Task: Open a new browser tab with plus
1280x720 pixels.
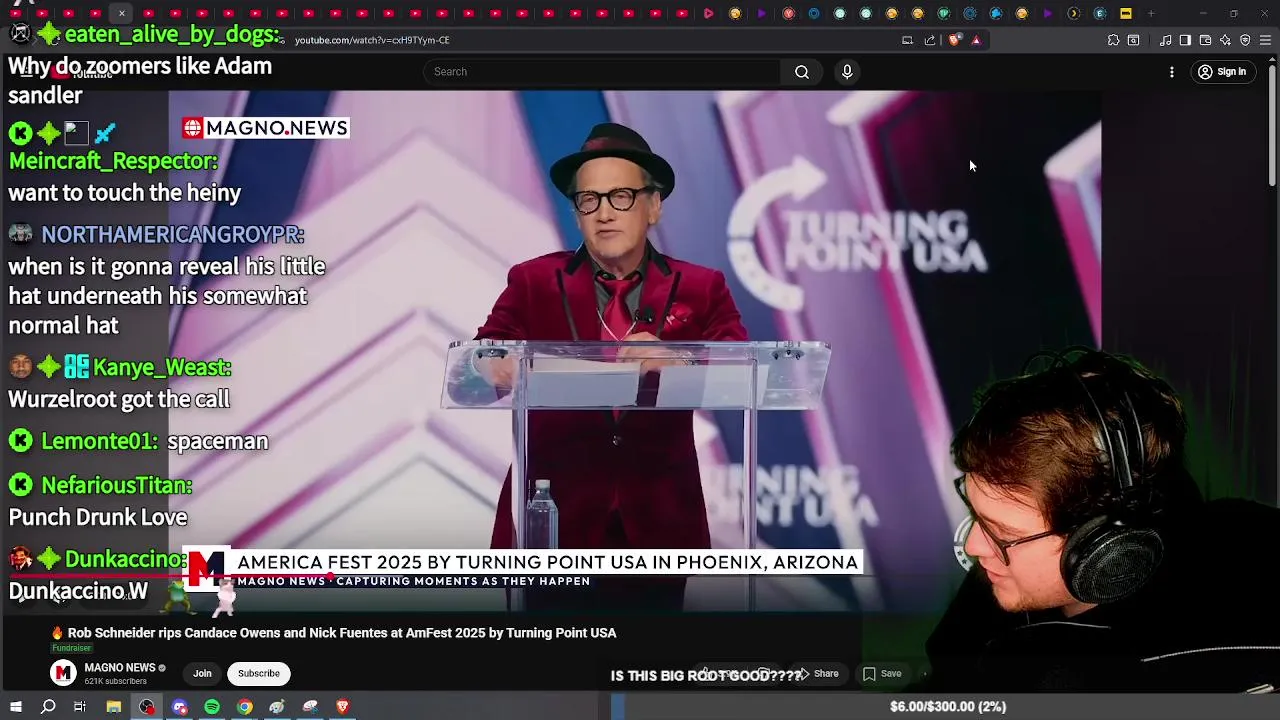Action: click(1151, 13)
